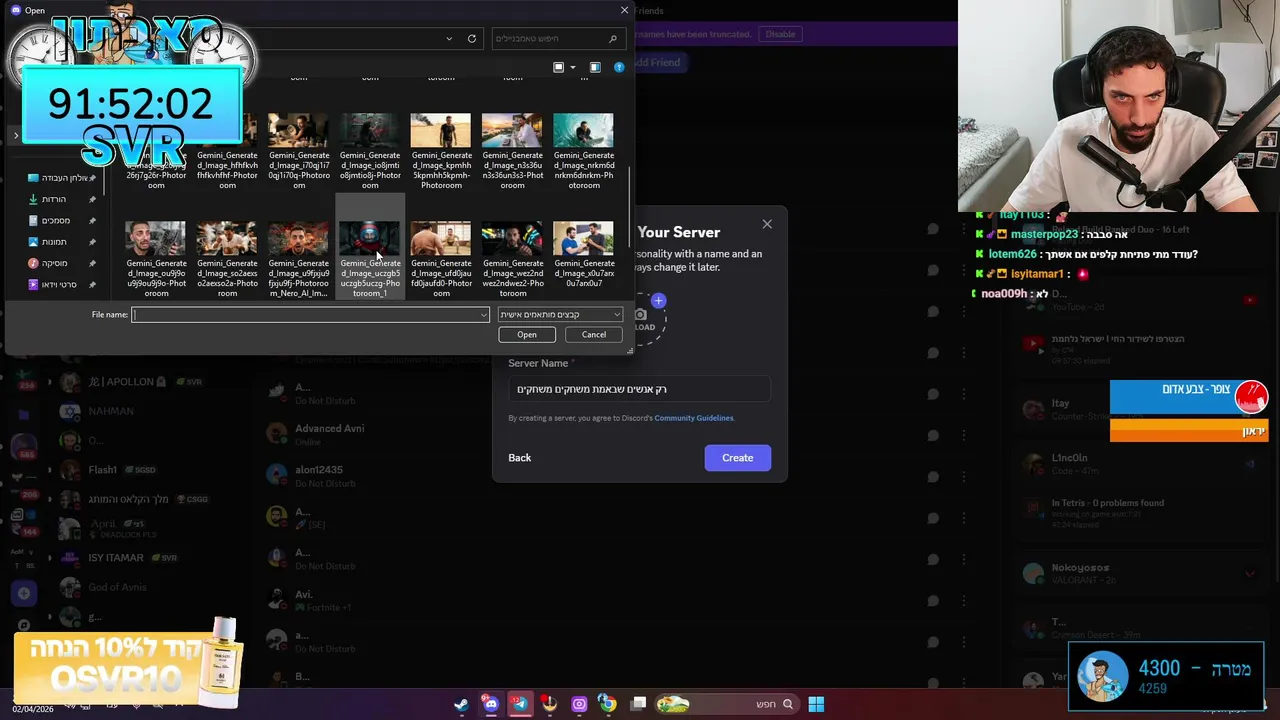Screen dimensions: 1280x720
Task: Select thumbnail Gemini_Generated_Image_ou9j9ou9
Action: click(x=156, y=259)
